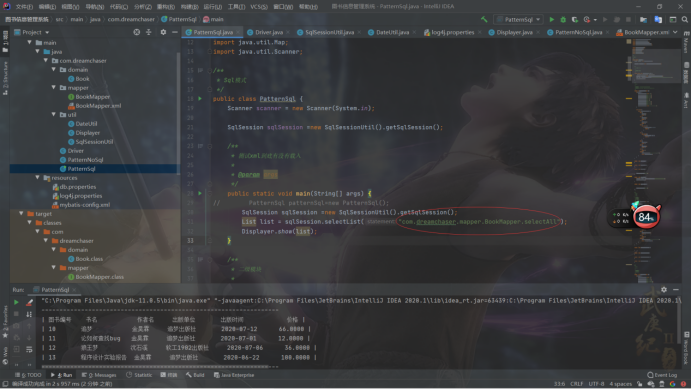
Task: Start debugging with the green bug icon
Action: (x=563, y=19)
